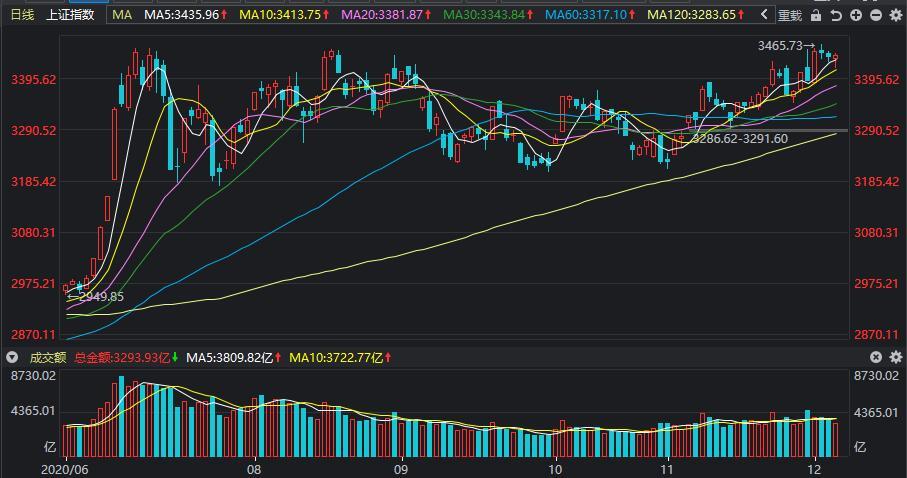Viewport: 907px width, 478px height.
Task: Click the lock icon in chart toolbar
Action: click(x=816, y=15)
